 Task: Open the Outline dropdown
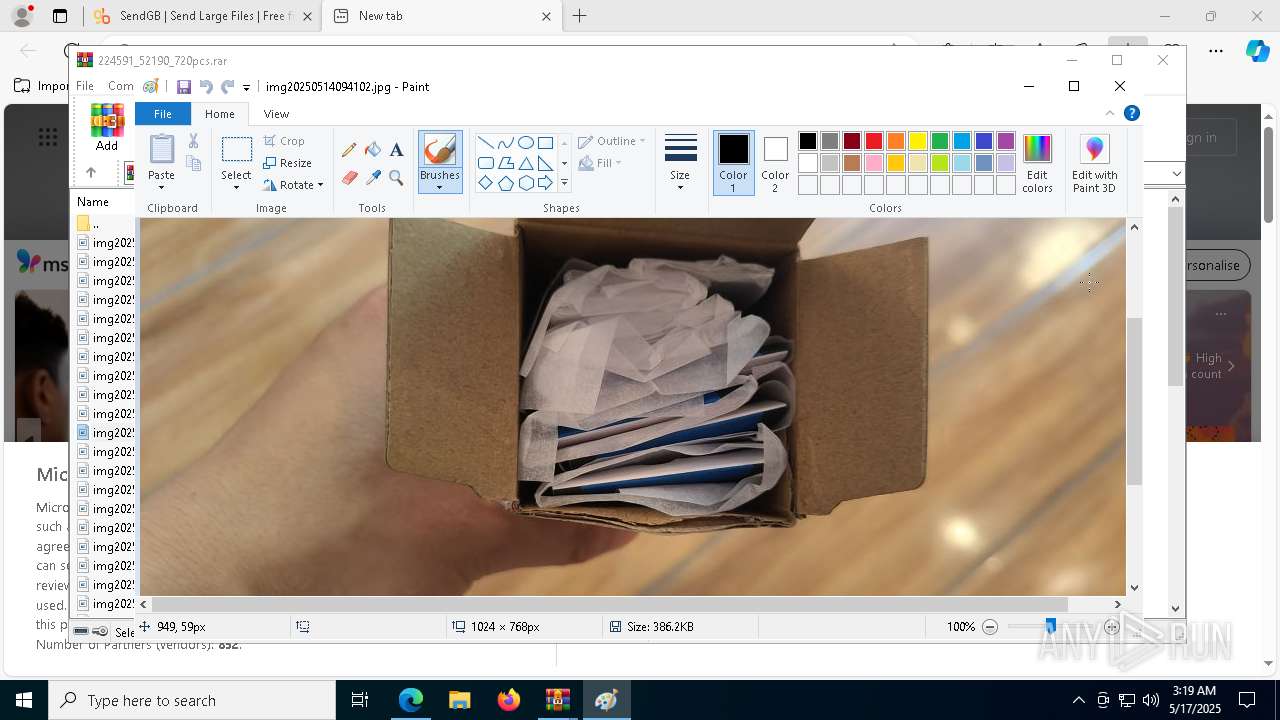point(612,141)
